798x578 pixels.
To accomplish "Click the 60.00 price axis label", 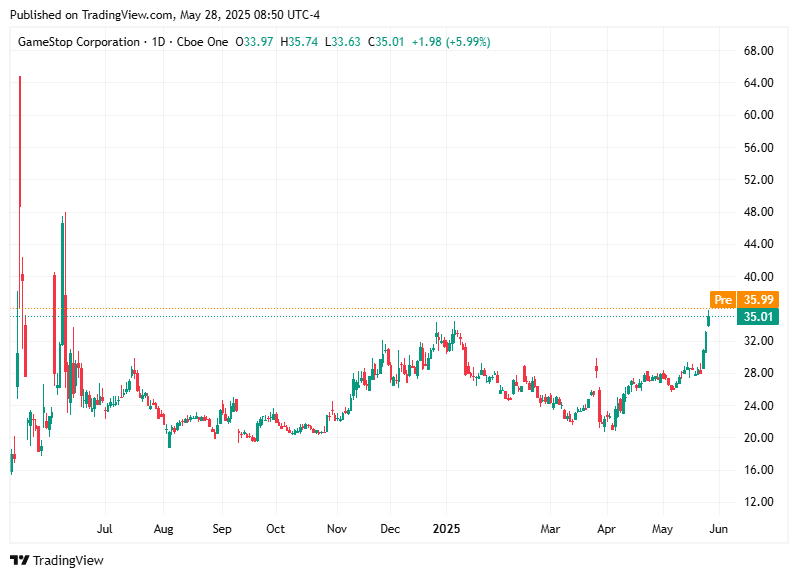I will (x=758, y=115).
